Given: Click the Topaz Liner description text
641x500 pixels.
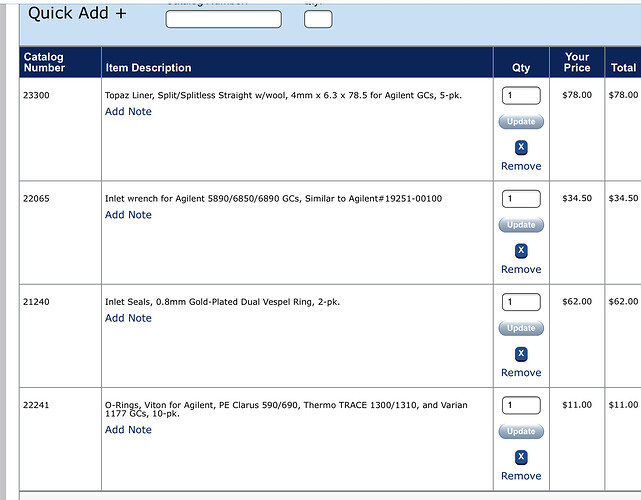Looking at the screenshot, I should [283, 95].
